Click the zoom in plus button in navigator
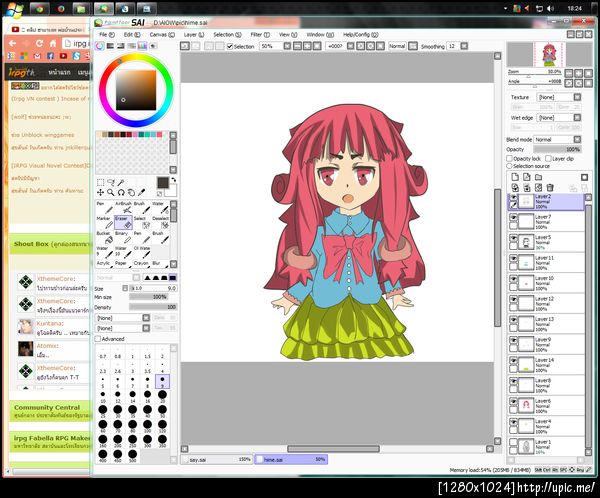 (578, 73)
